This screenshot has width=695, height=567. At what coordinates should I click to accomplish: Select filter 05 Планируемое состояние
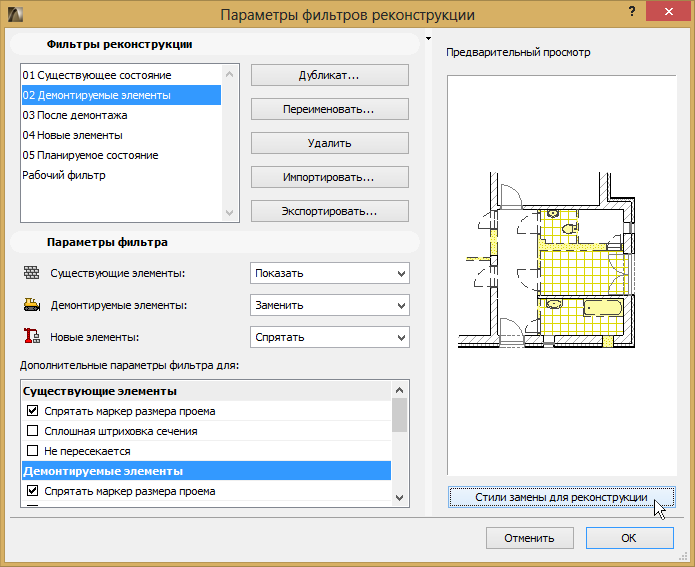pyautogui.click(x=121, y=155)
